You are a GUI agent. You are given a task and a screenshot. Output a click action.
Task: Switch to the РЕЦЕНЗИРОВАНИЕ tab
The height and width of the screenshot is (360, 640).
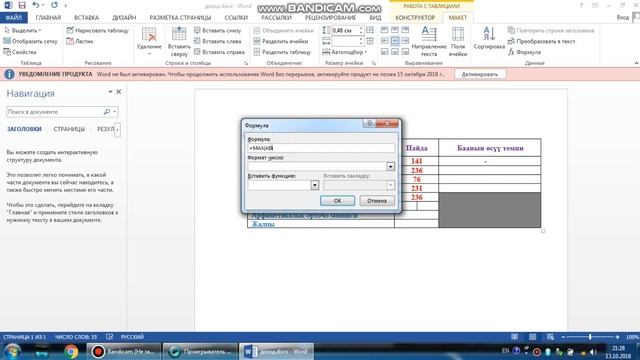pyautogui.click(x=330, y=18)
